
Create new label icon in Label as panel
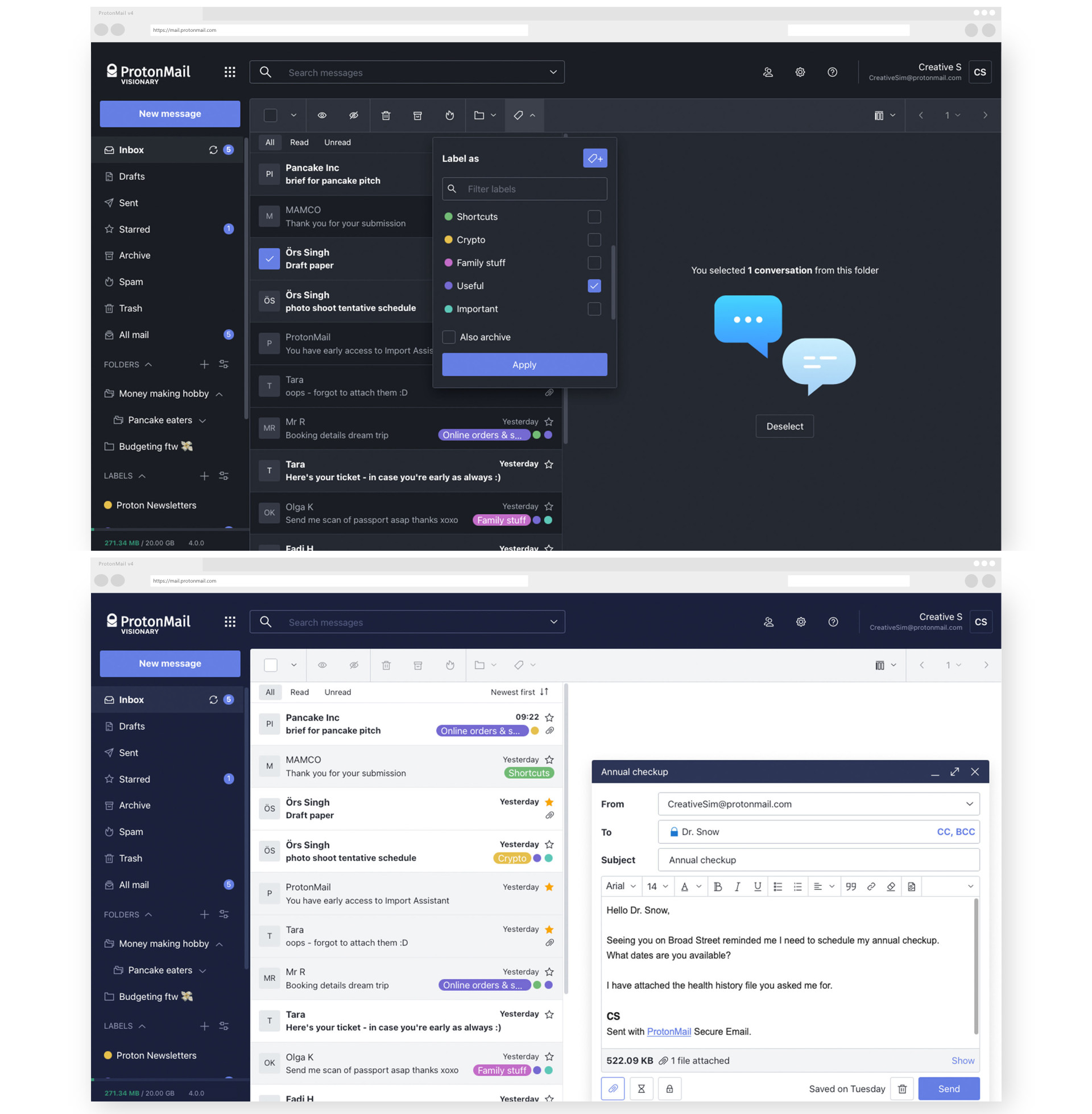coord(595,158)
